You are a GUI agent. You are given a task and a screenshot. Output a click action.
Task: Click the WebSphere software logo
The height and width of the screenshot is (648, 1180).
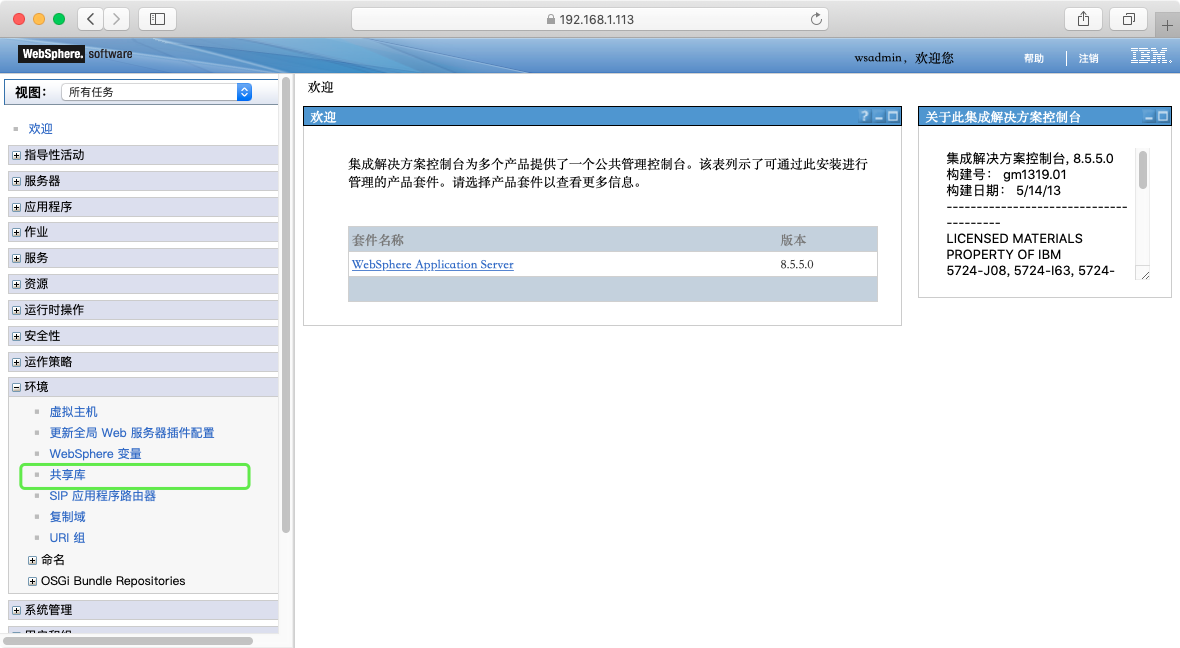pos(75,53)
